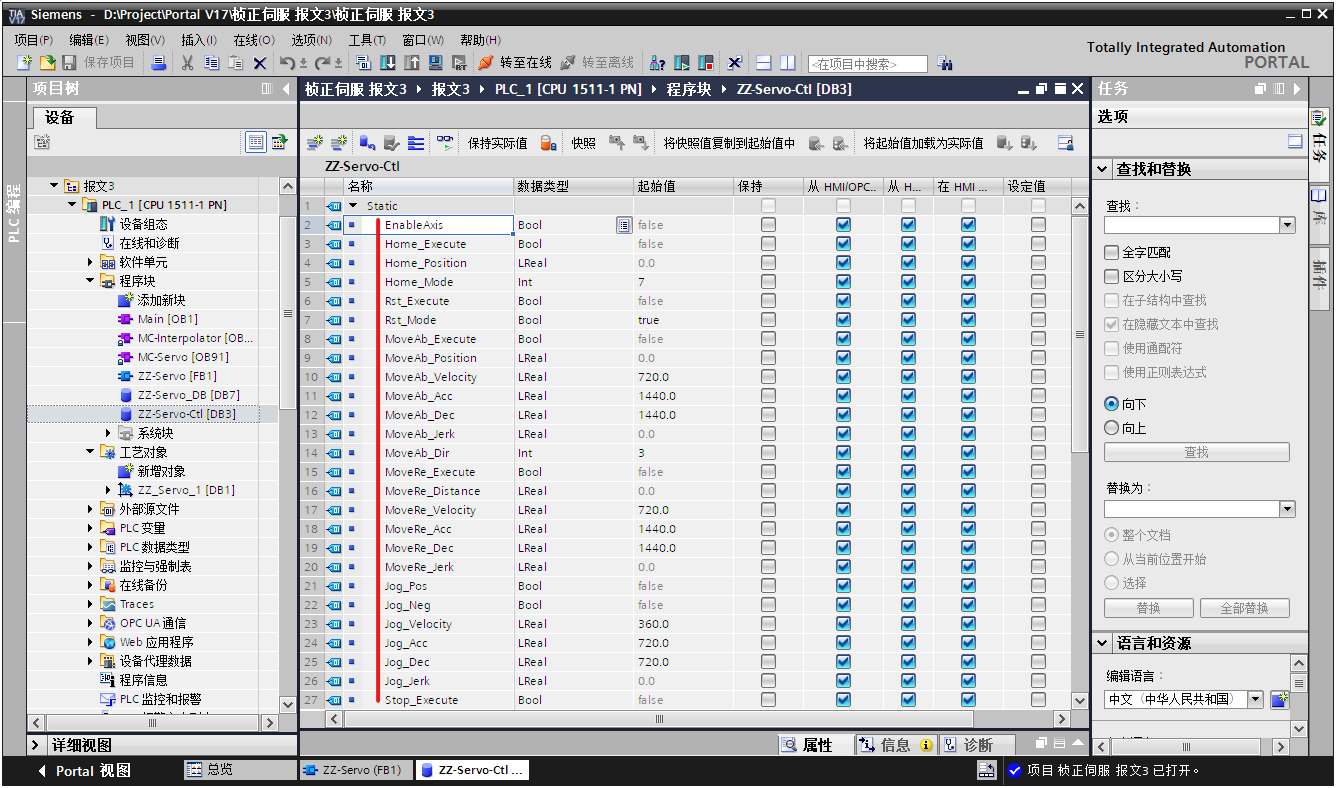Viewport: 1336px width, 788px height.
Task: Uncheck HMI/OPC accessible for Home_Execute
Action: 843,244
